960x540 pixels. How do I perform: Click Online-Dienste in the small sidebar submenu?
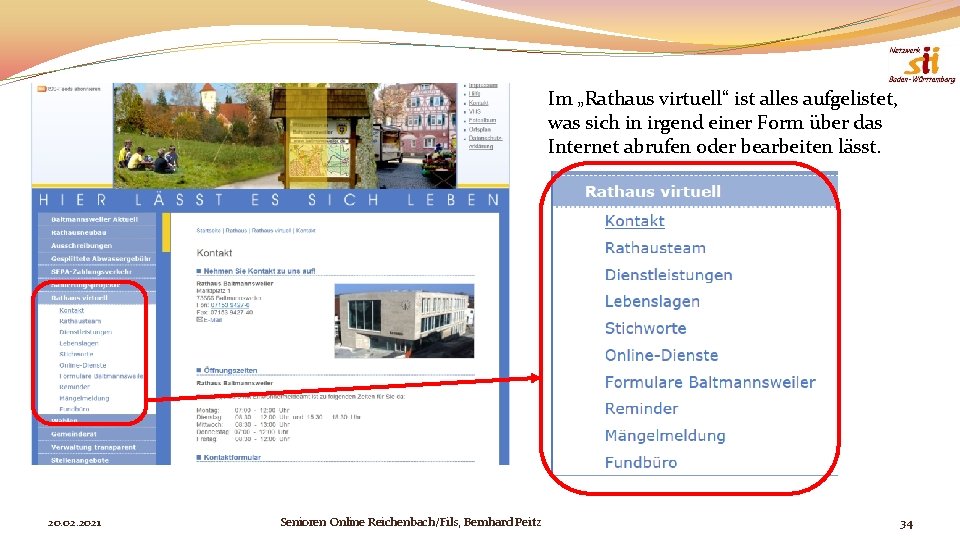(83, 366)
